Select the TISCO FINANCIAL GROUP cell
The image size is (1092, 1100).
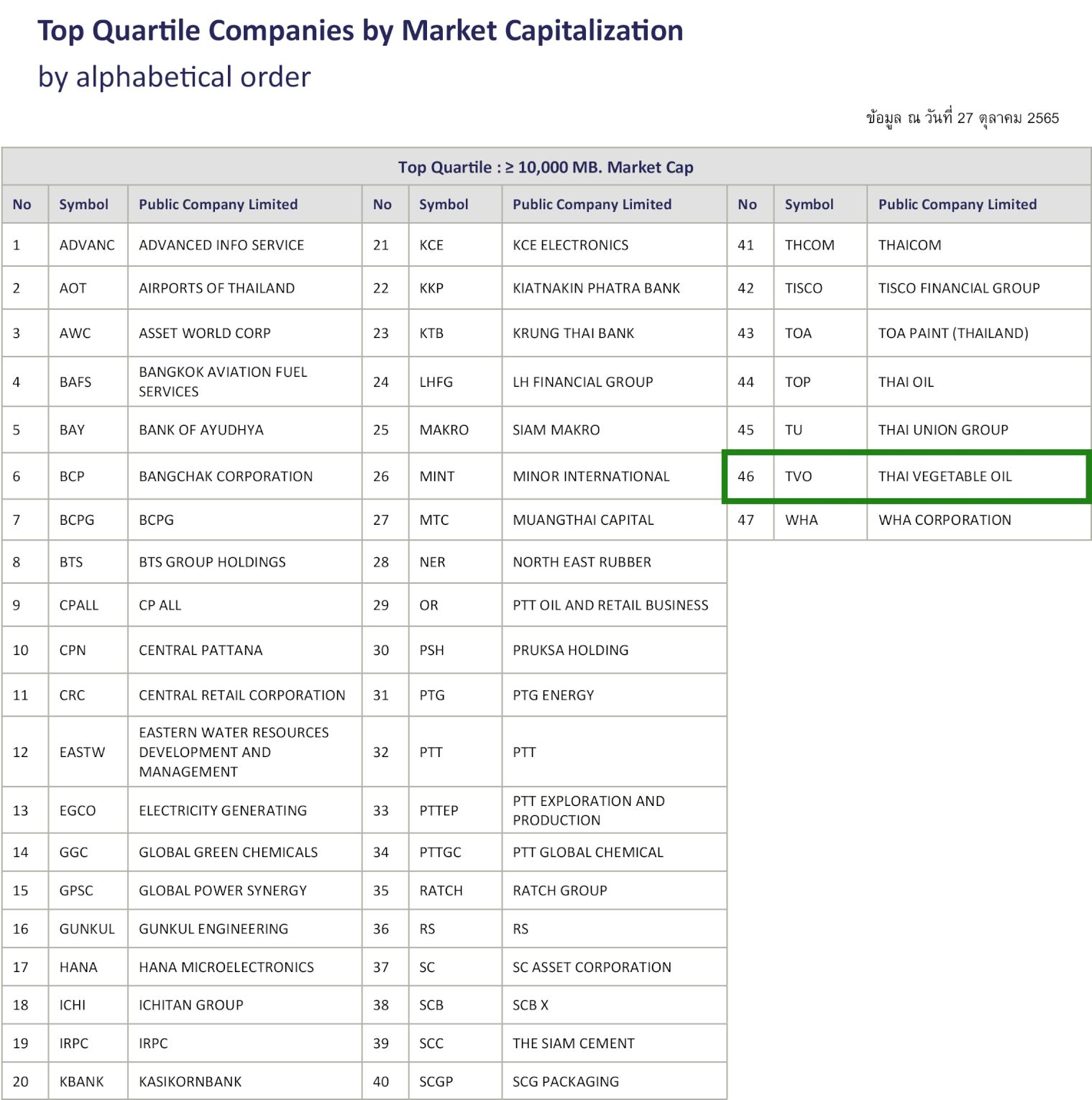tap(959, 288)
